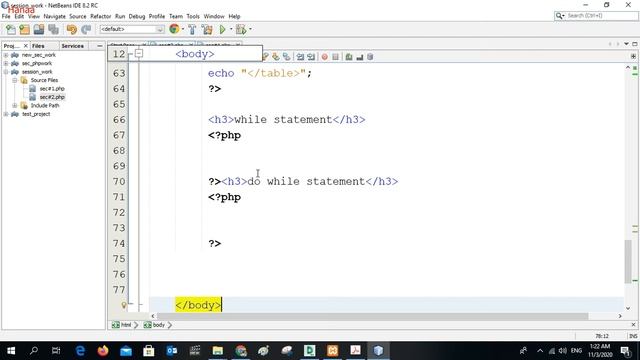The image size is (640, 360).
Task: Click the Build Project hammer icon
Action: coord(192,29)
